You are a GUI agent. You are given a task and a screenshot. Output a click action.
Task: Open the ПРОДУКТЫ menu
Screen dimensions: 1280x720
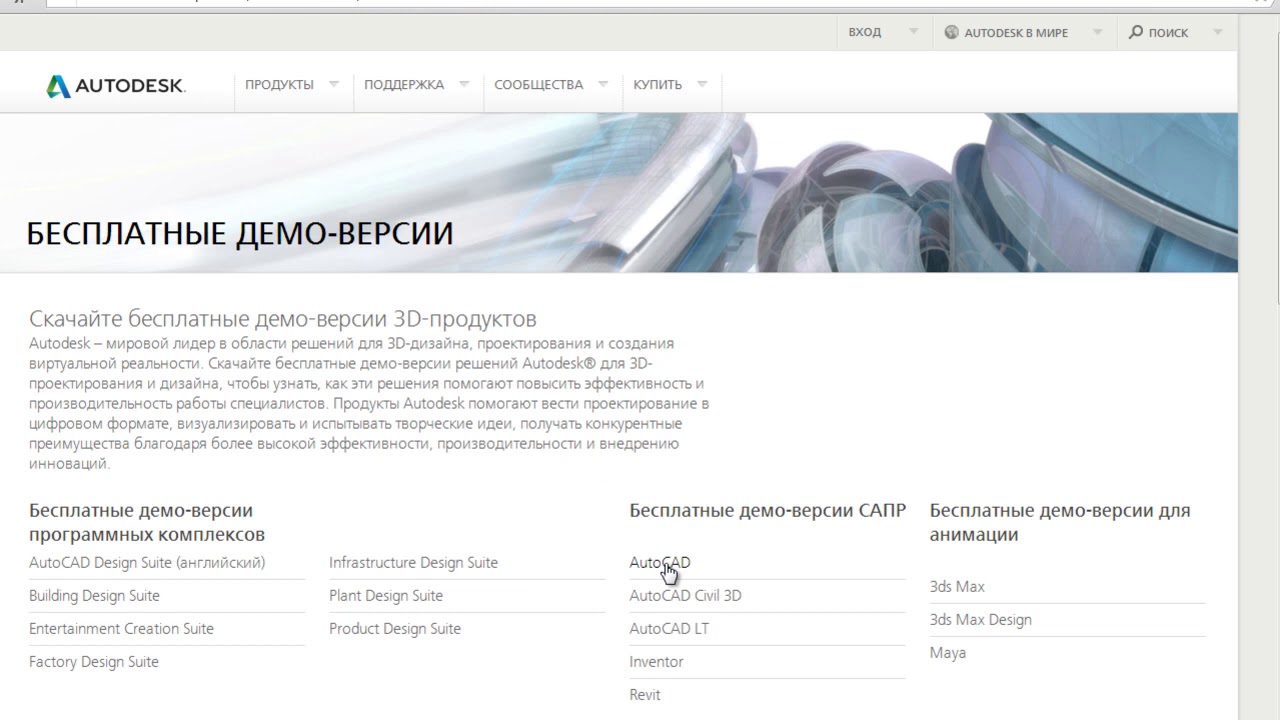279,85
